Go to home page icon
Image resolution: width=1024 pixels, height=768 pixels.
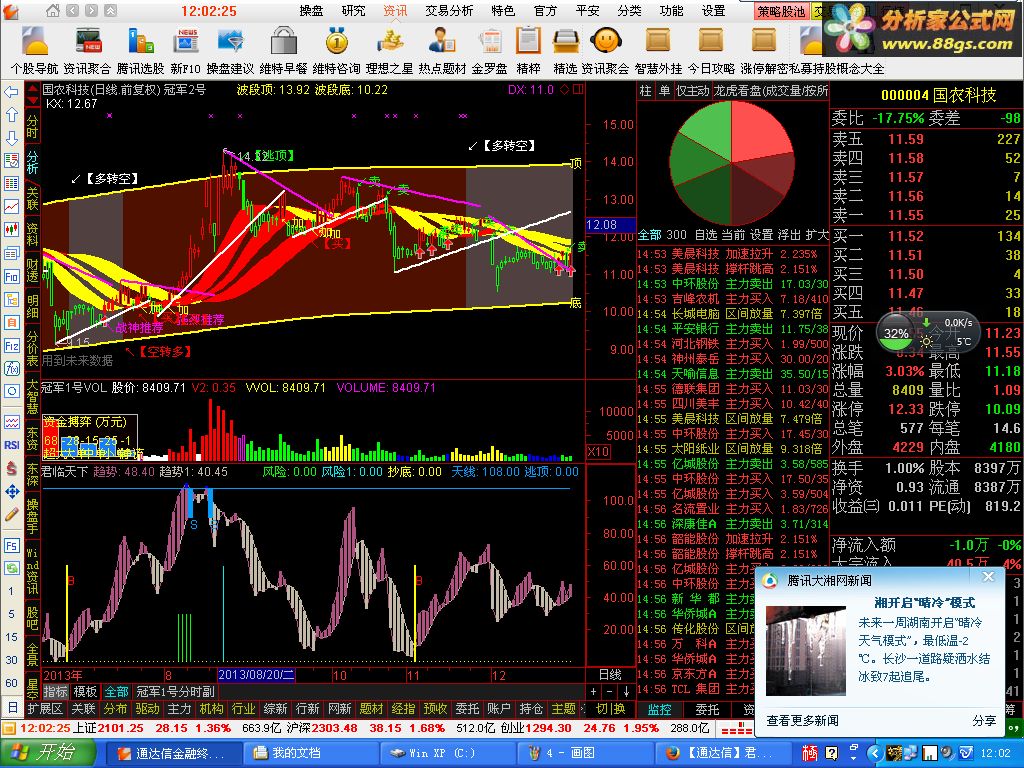coord(52,10)
